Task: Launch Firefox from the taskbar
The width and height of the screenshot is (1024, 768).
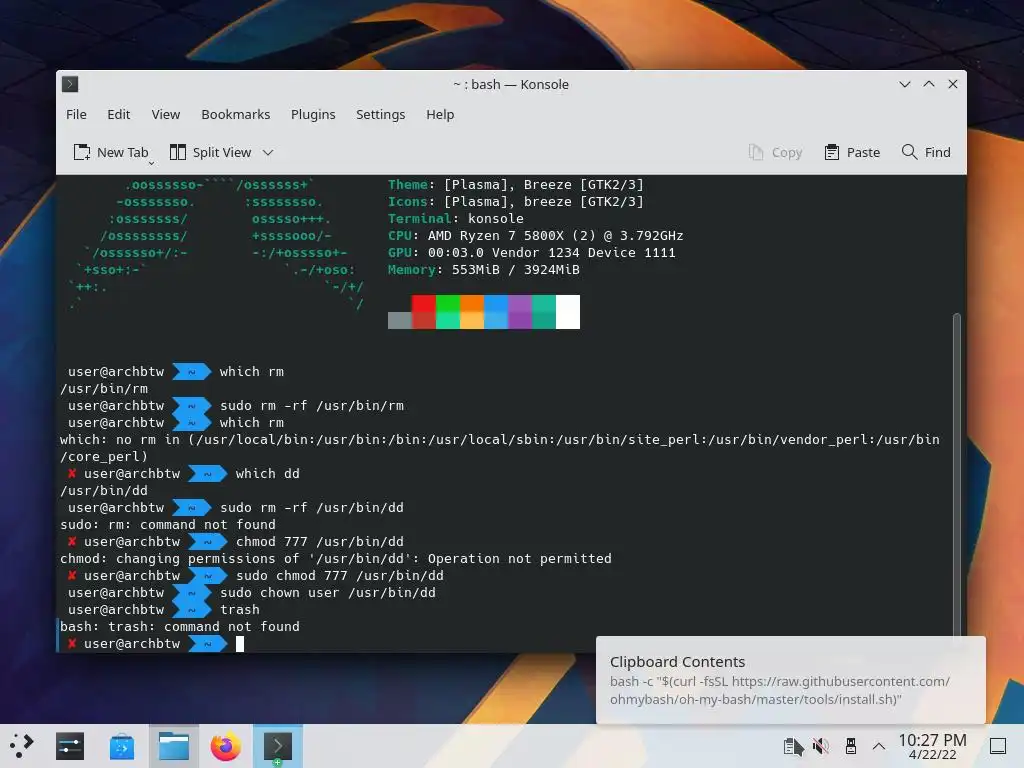Action: click(225, 746)
